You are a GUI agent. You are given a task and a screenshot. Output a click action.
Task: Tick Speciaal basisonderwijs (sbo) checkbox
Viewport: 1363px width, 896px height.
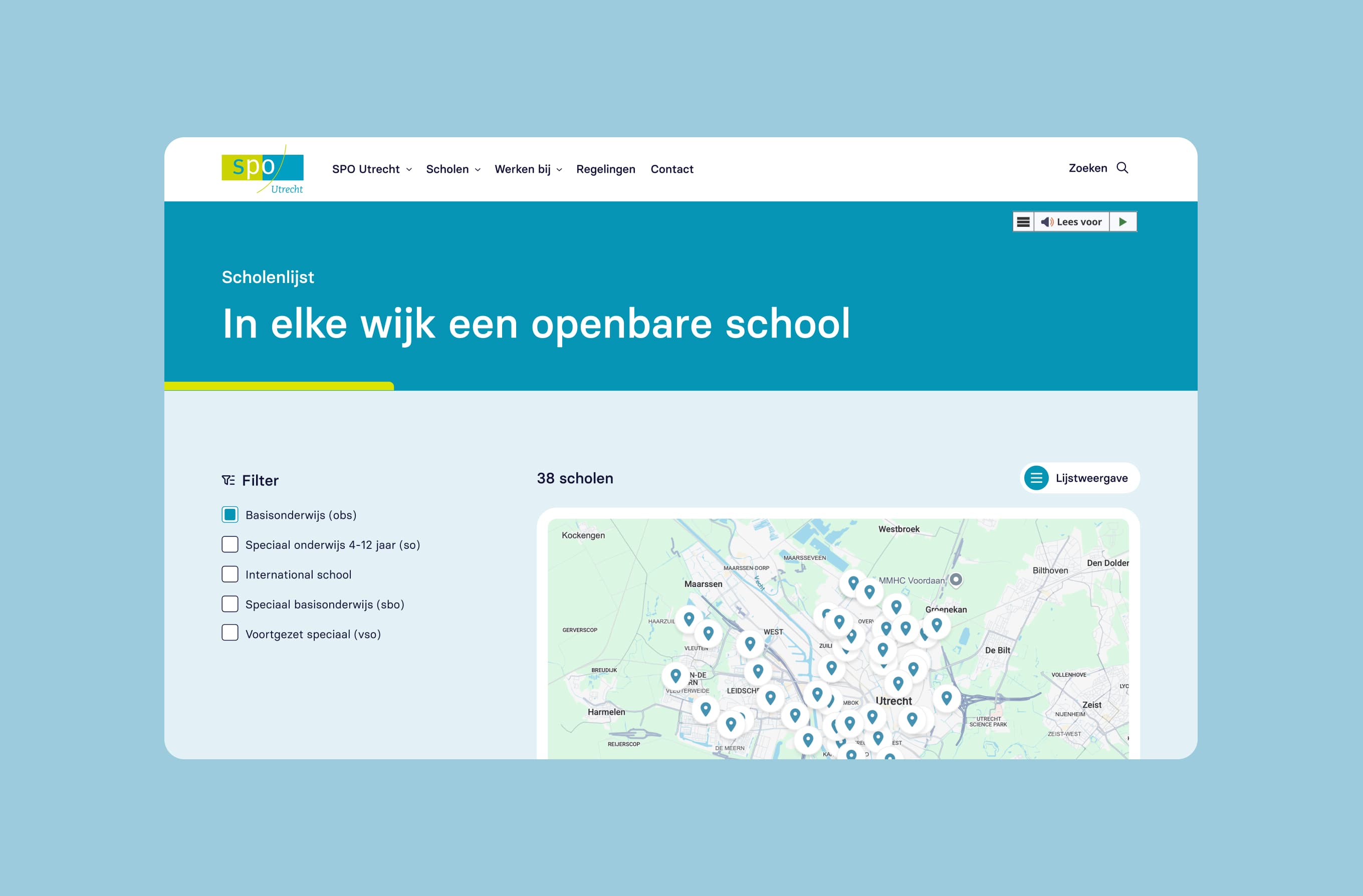pos(230,604)
